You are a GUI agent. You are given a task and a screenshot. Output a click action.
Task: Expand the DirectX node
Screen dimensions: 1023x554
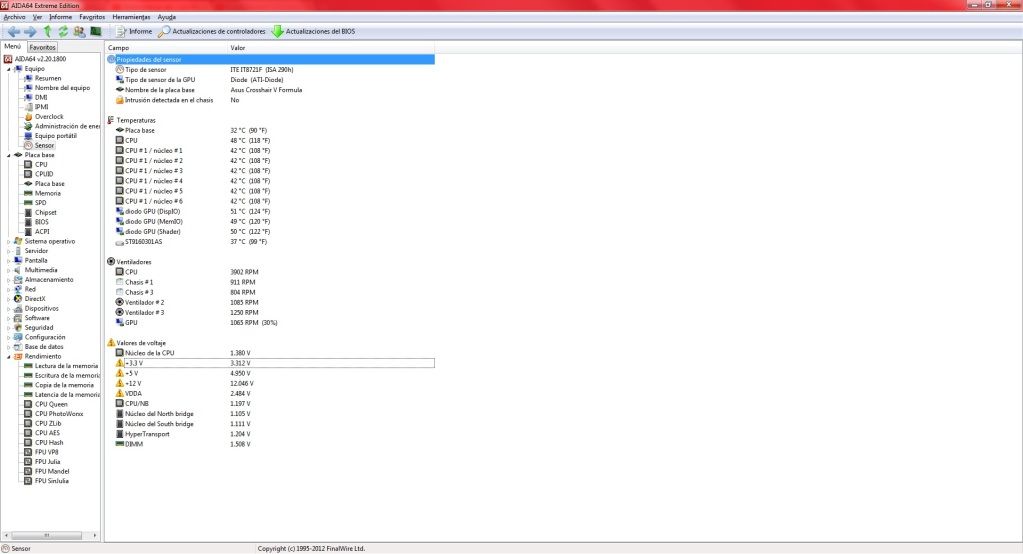coord(8,299)
